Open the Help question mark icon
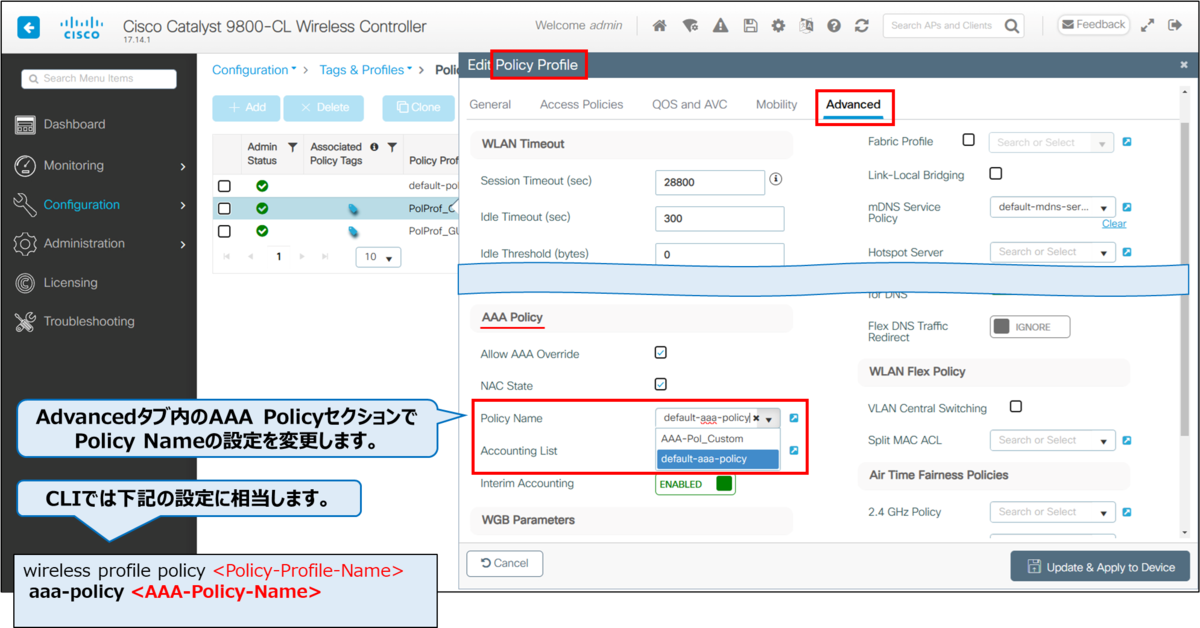Screen dimensions: 1200x628 click(x=834, y=26)
